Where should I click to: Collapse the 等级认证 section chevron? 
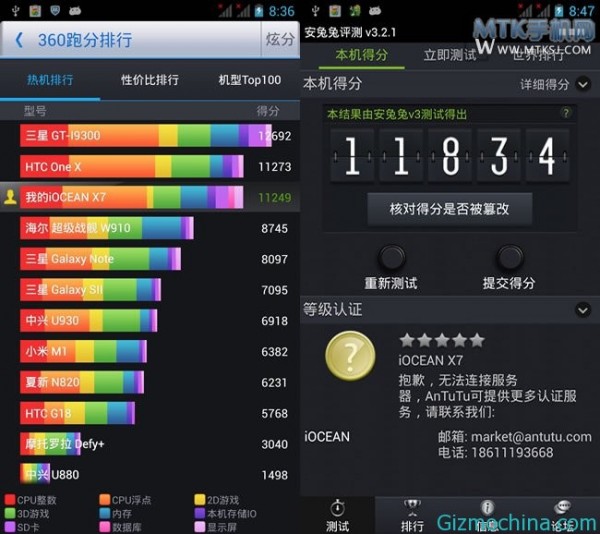(583, 309)
